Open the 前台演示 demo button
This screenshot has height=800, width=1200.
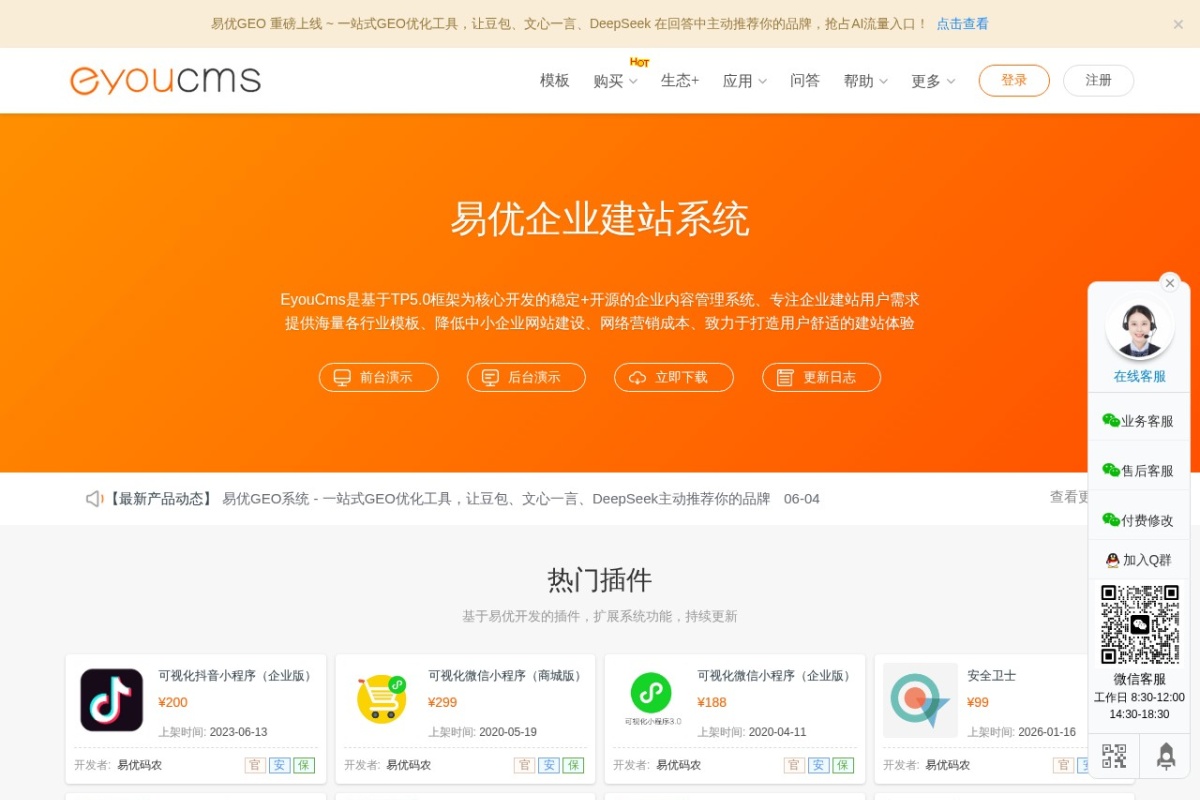pyautogui.click(x=379, y=377)
